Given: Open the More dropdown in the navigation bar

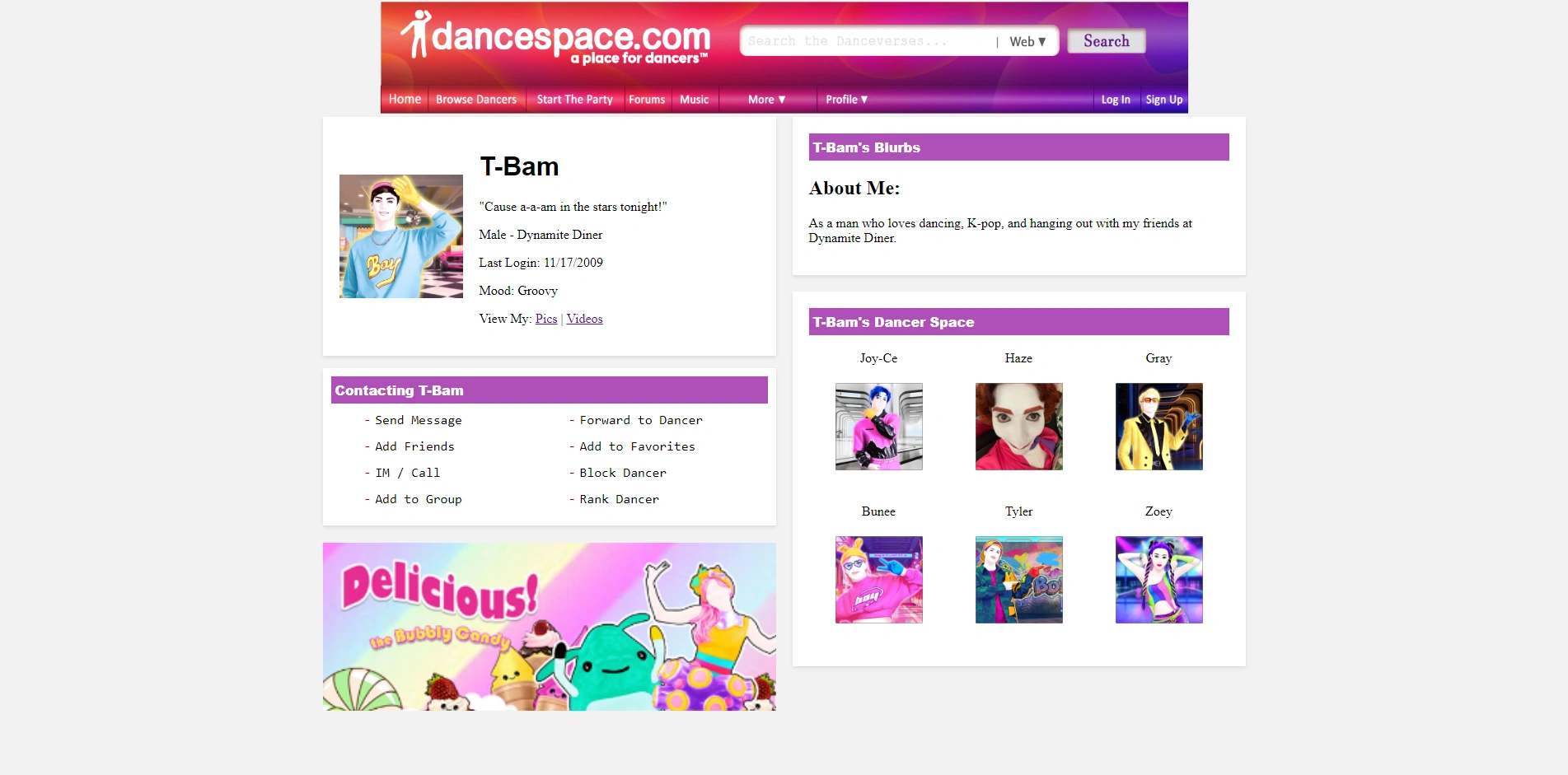Looking at the screenshot, I should click(x=765, y=99).
